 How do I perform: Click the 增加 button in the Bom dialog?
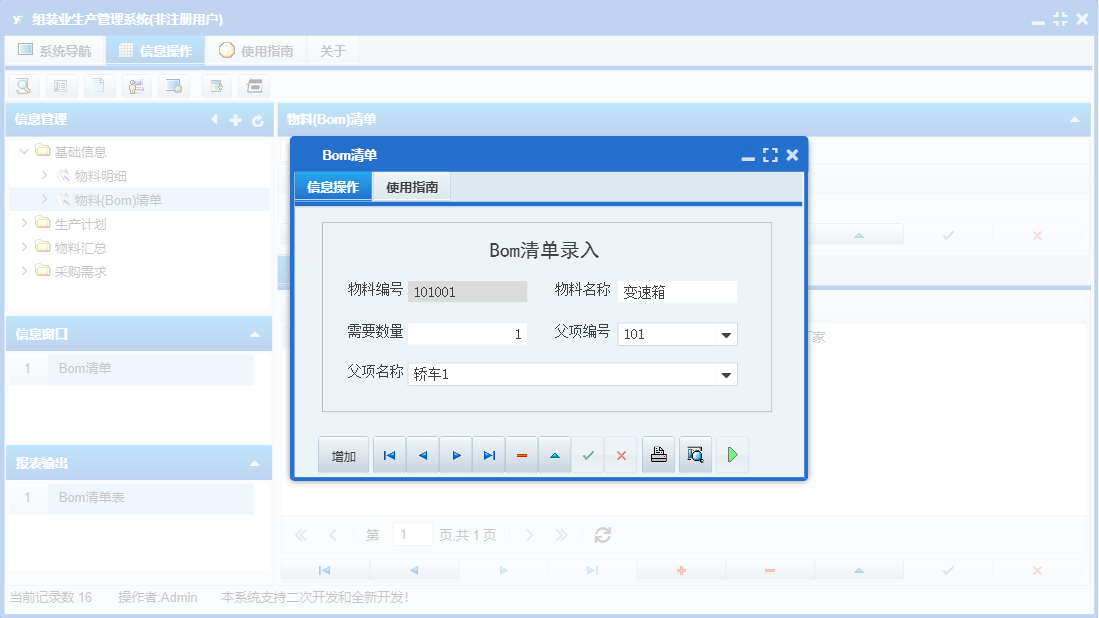pos(343,454)
